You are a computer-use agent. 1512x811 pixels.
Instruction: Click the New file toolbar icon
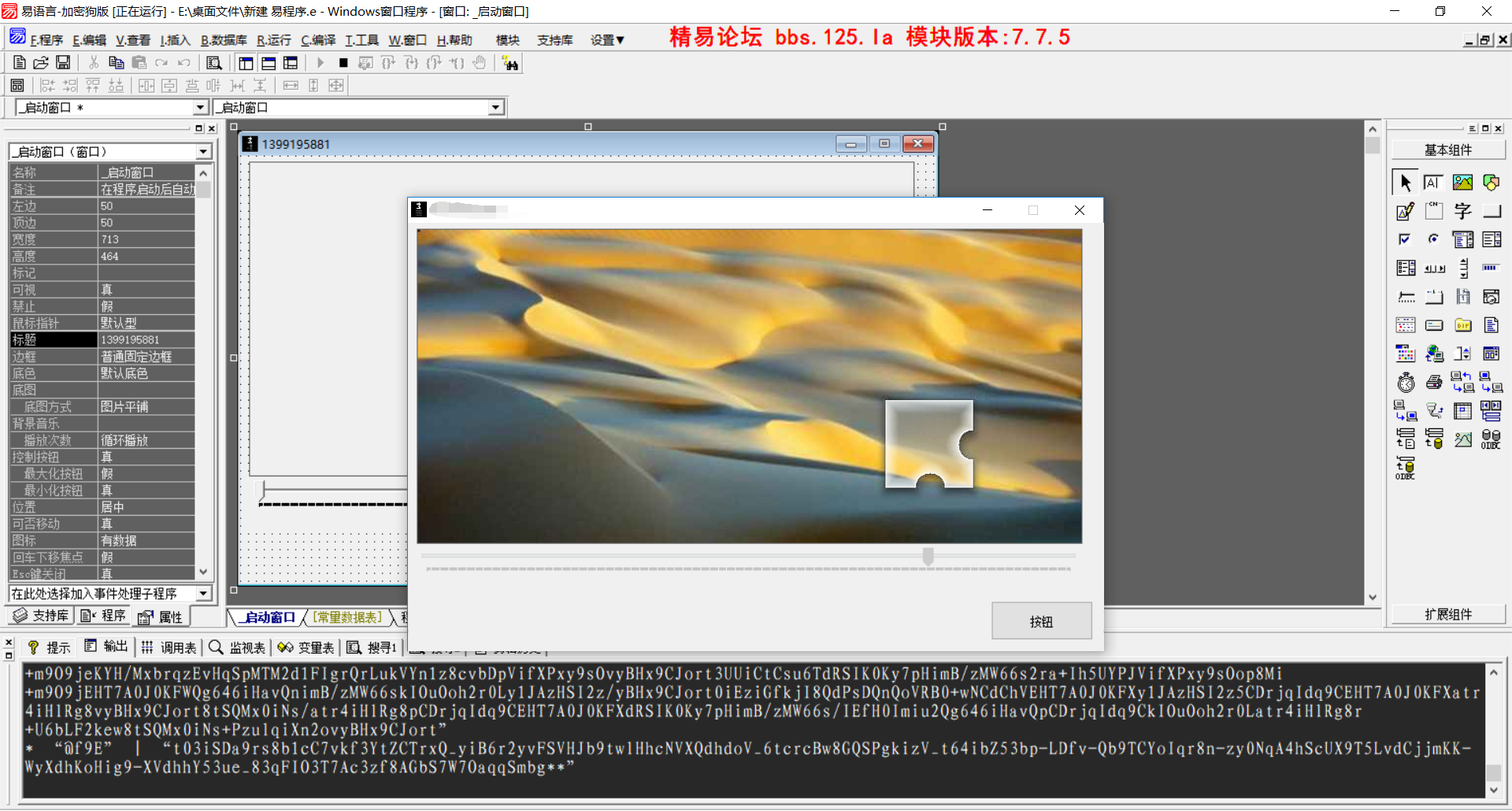pos(19,63)
